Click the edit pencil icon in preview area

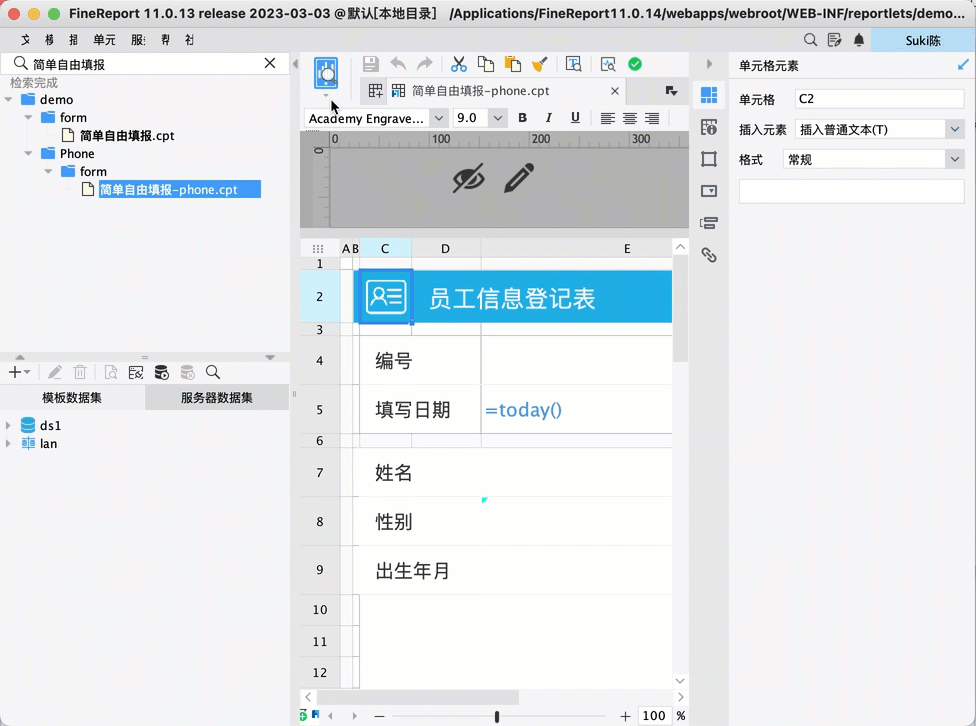pos(519,178)
